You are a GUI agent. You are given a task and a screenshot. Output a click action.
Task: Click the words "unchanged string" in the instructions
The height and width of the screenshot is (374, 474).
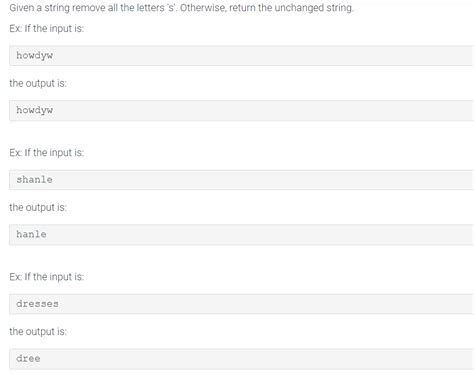313,7
